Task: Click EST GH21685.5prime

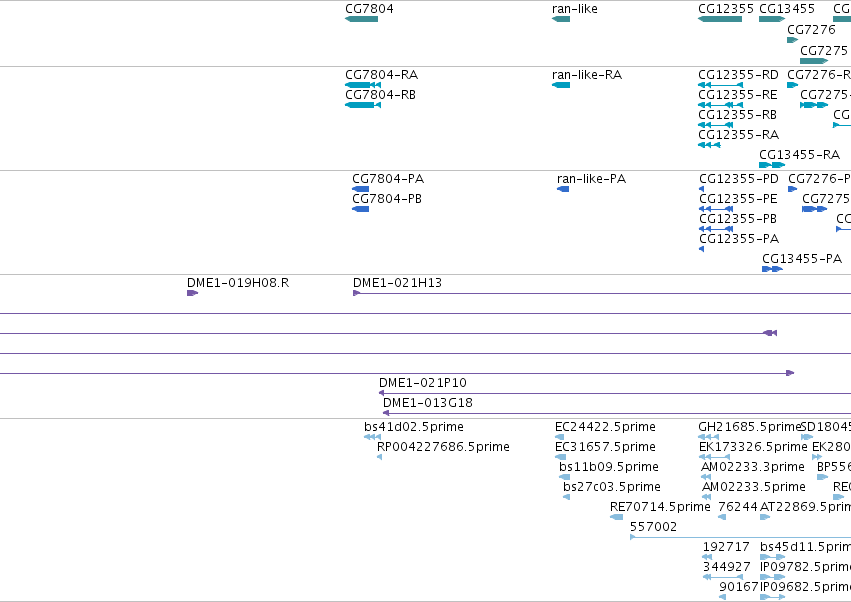Action: [750, 427]
